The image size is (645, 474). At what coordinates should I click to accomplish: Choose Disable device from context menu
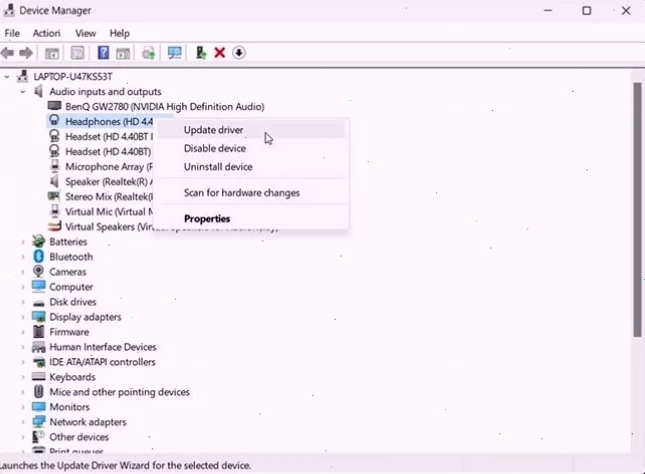pos(251,148)
